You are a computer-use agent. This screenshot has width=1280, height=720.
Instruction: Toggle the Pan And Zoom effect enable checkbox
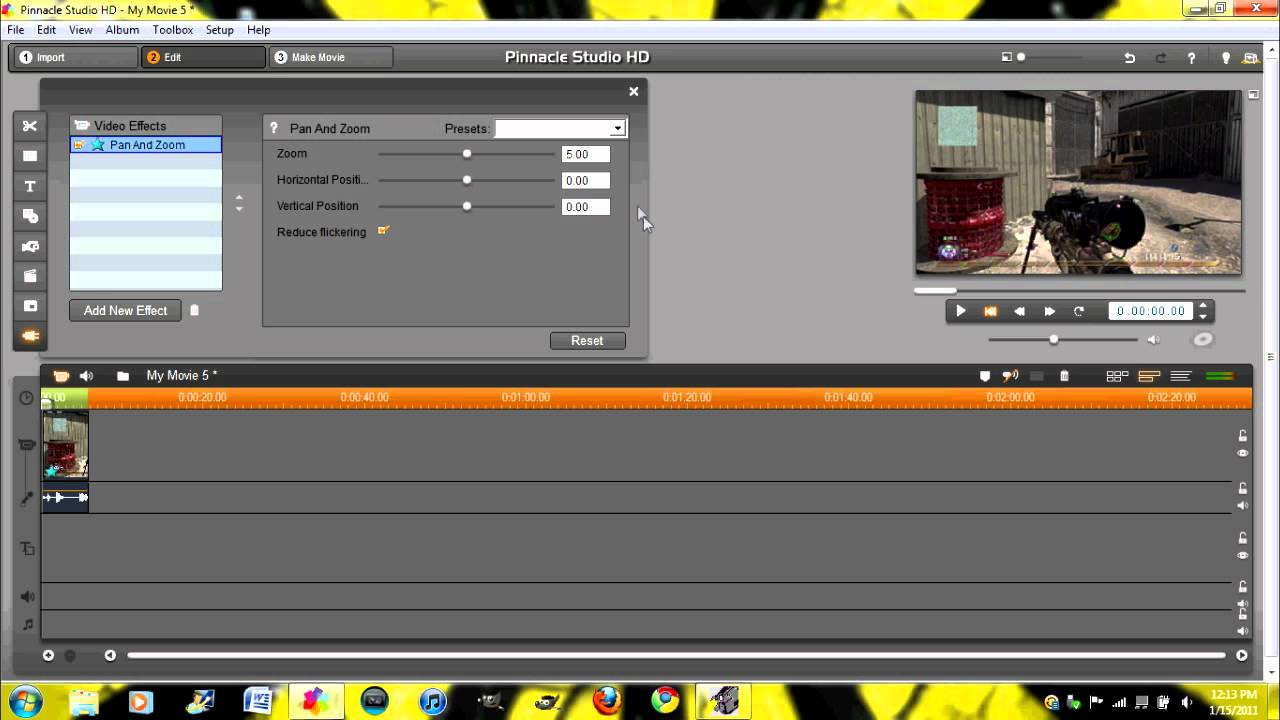point(79,145)
